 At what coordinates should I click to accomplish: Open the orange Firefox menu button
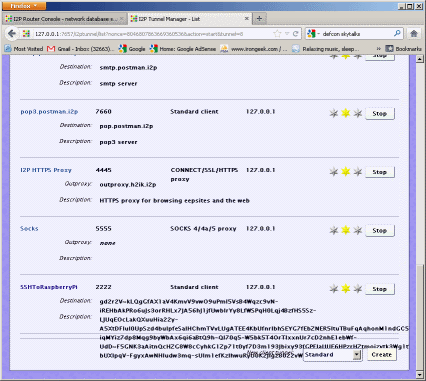click(x=23, y=6)
